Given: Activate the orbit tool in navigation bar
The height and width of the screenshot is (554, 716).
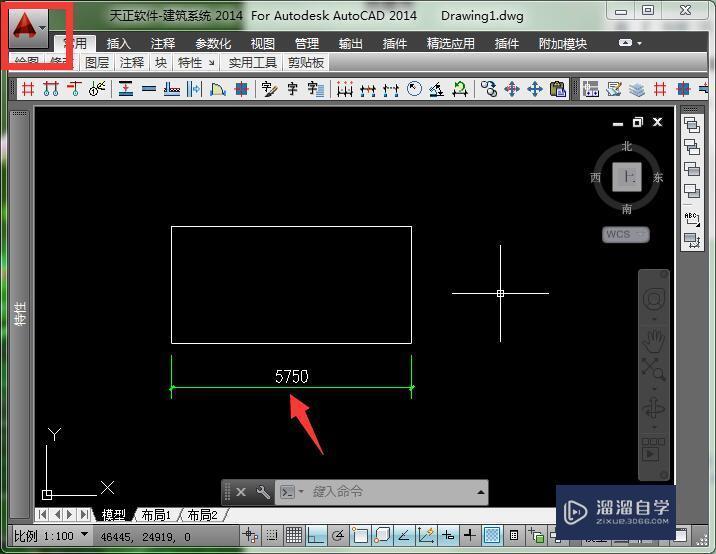Looking at the screenshot, I should point(653,408).
